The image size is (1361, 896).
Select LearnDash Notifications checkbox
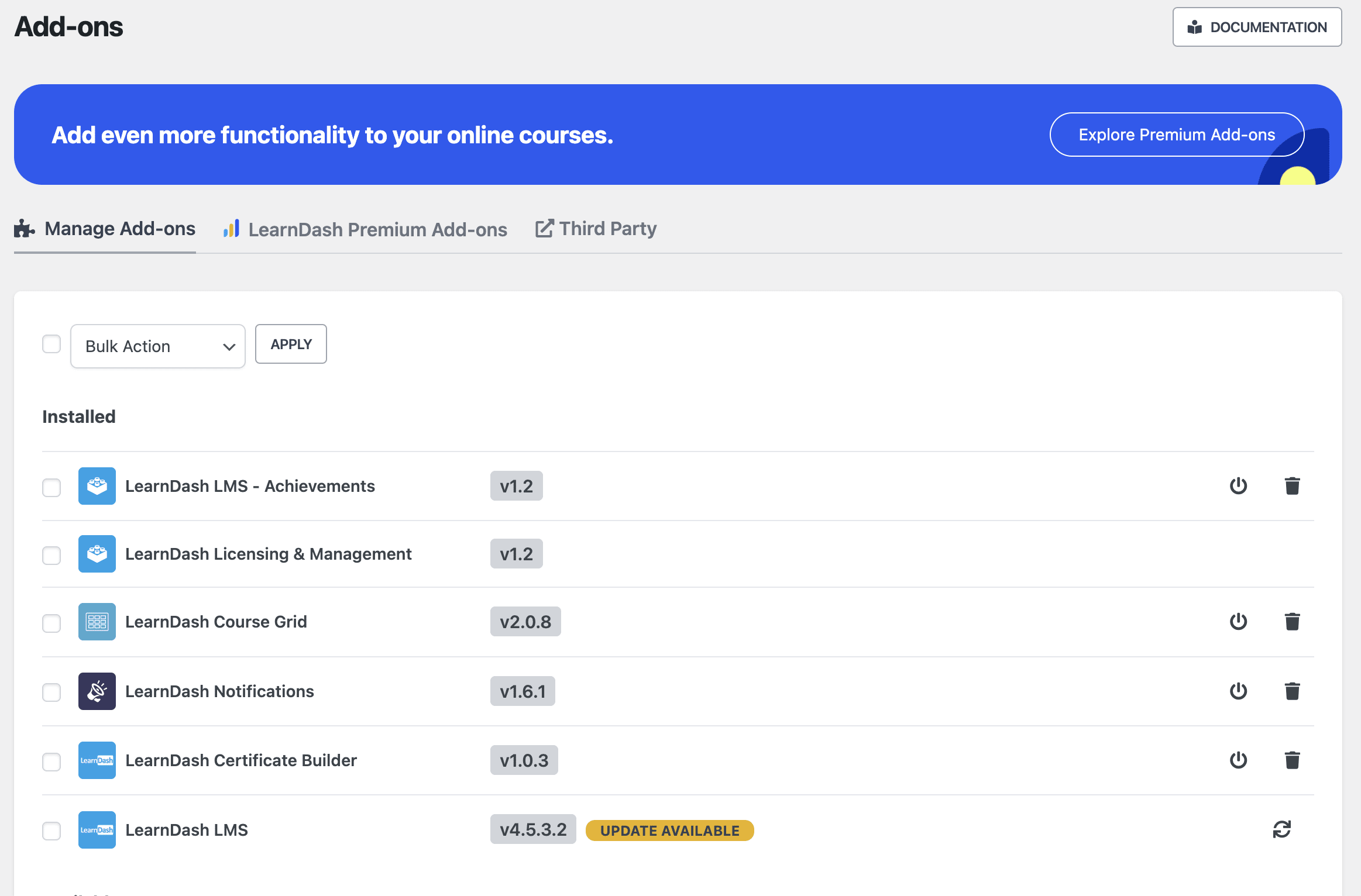pos(51,692)
